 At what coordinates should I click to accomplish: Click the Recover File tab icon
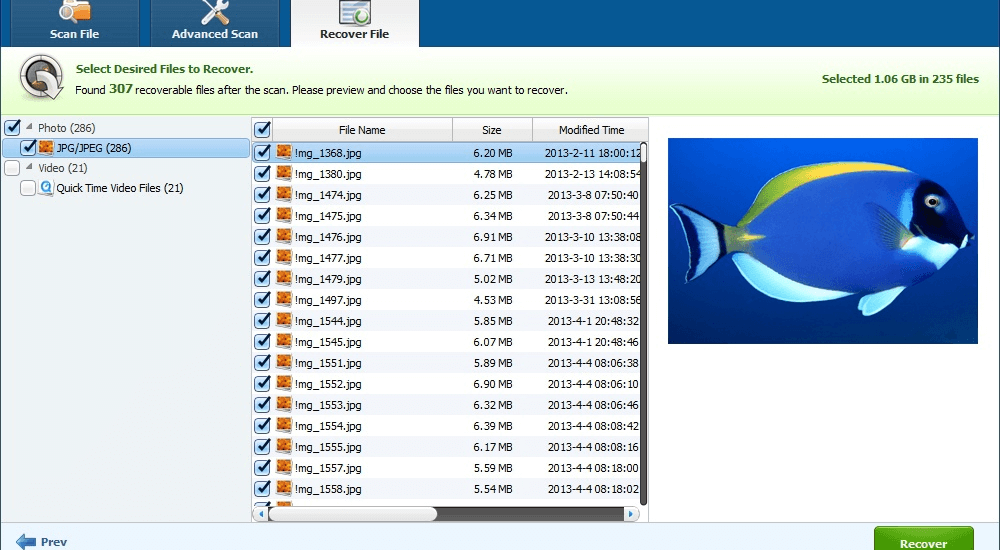[x=355, y=12]
